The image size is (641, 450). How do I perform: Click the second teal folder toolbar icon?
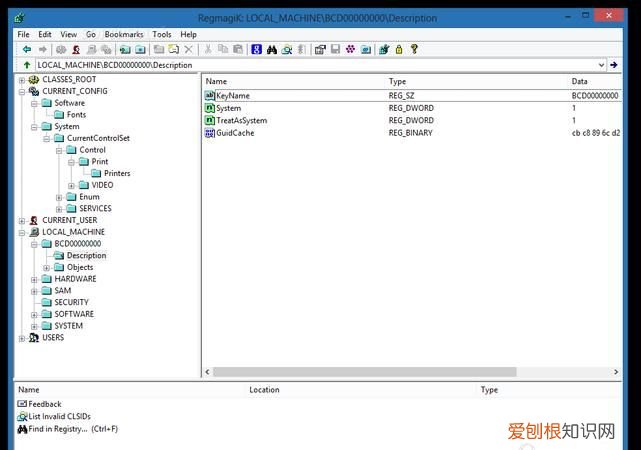click(140, 49)
